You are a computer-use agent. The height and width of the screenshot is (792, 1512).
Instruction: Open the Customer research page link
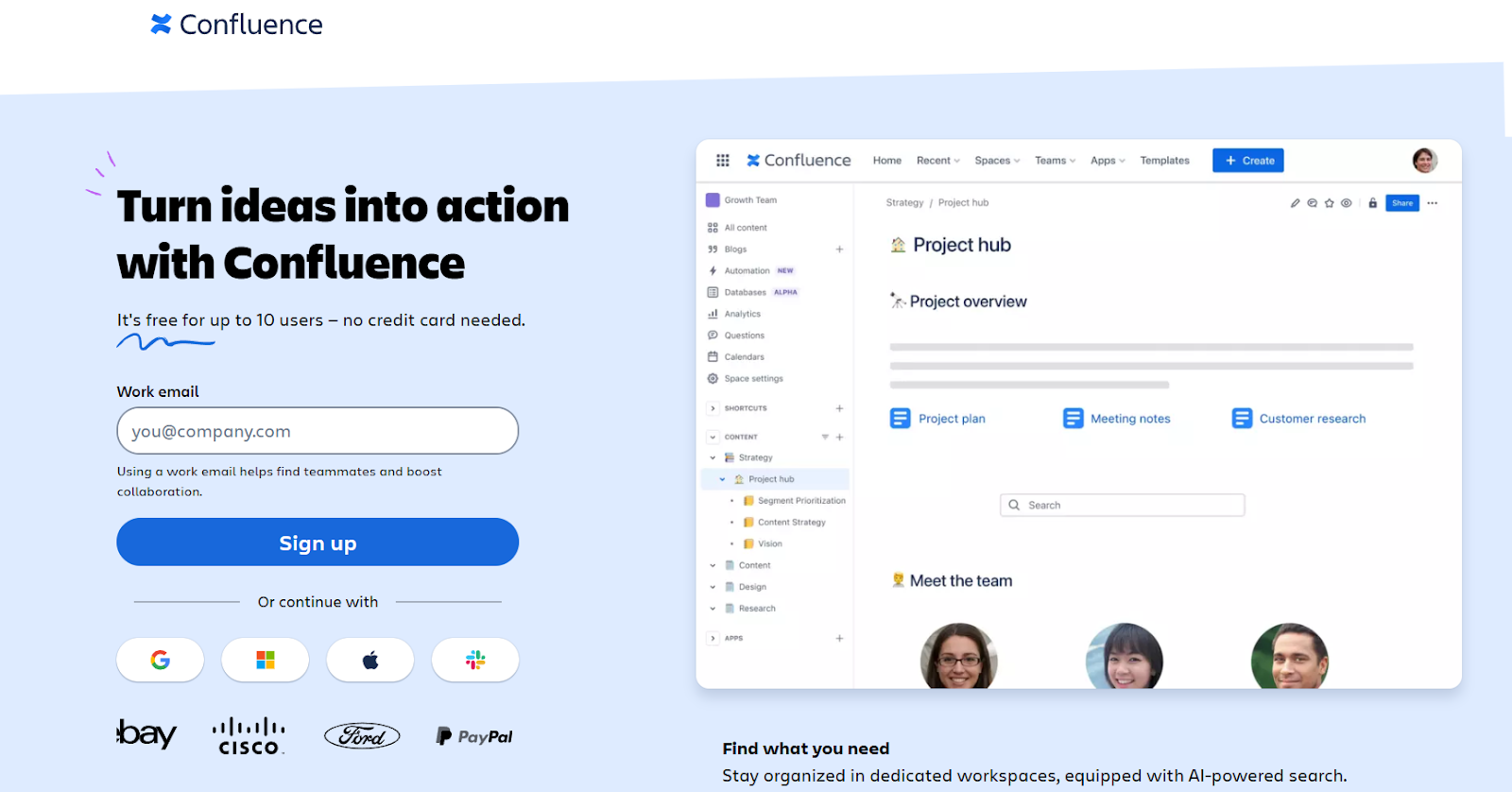click(1299, 419)
